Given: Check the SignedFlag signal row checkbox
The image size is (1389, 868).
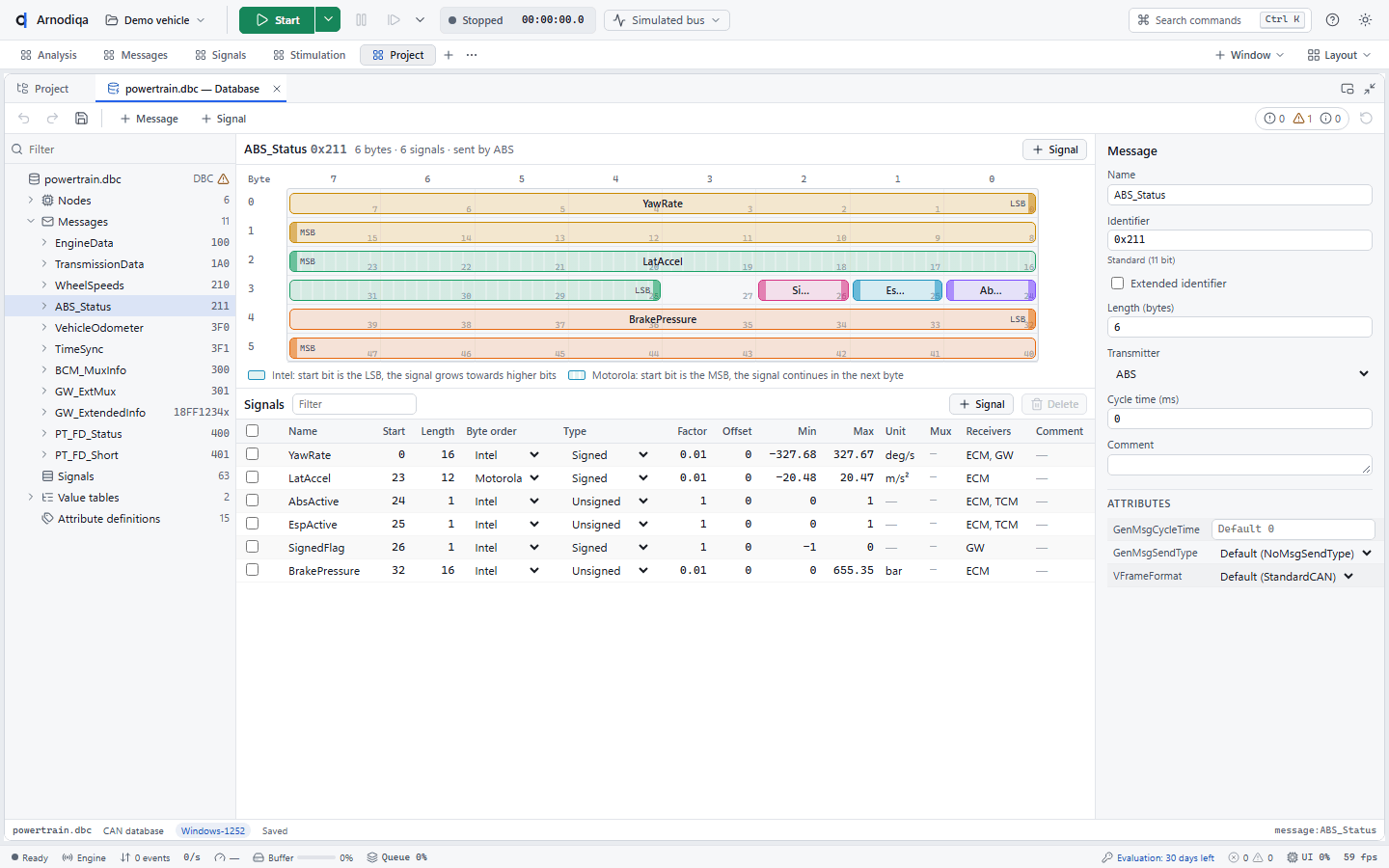Looking at the screenshot, I should tap(253, 547).
